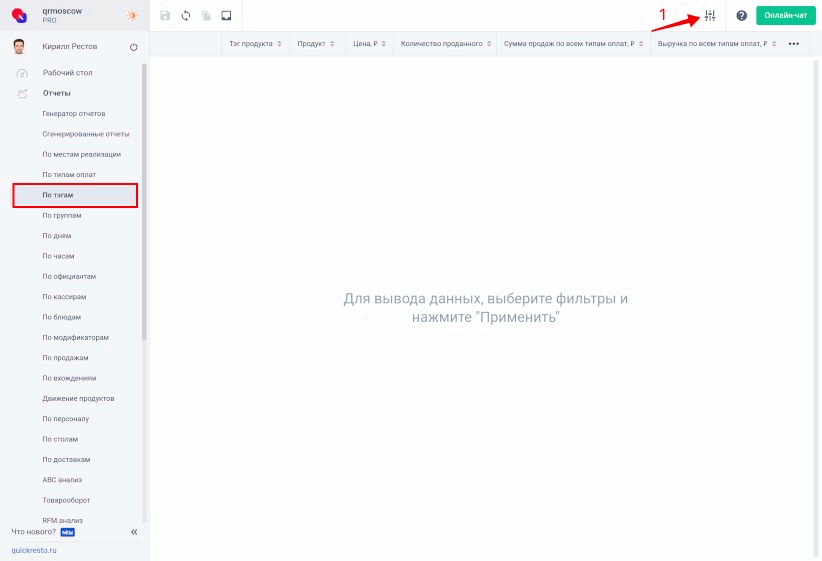Screen dimensions: 822x561
Task: Click the Что нового? link
Action: (x=34, y=532)
